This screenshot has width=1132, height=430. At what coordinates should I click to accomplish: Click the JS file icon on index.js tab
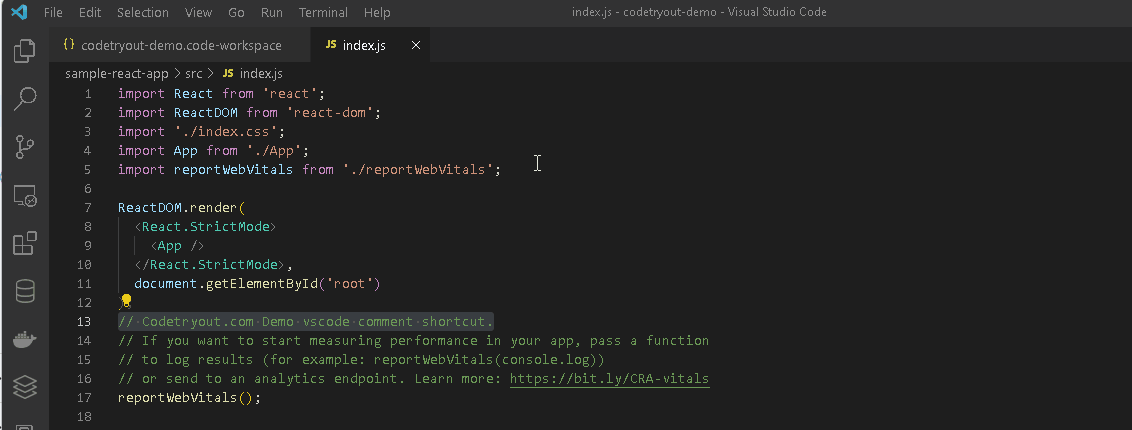point(331,45)
